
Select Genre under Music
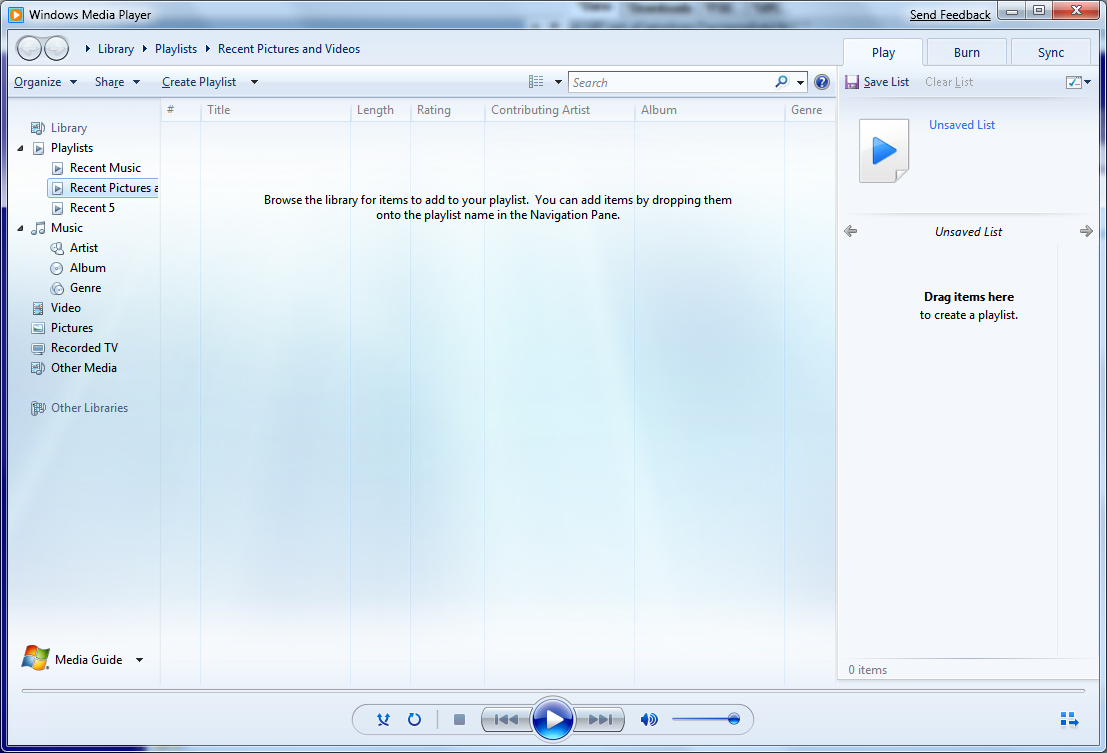tap(85, 288)
